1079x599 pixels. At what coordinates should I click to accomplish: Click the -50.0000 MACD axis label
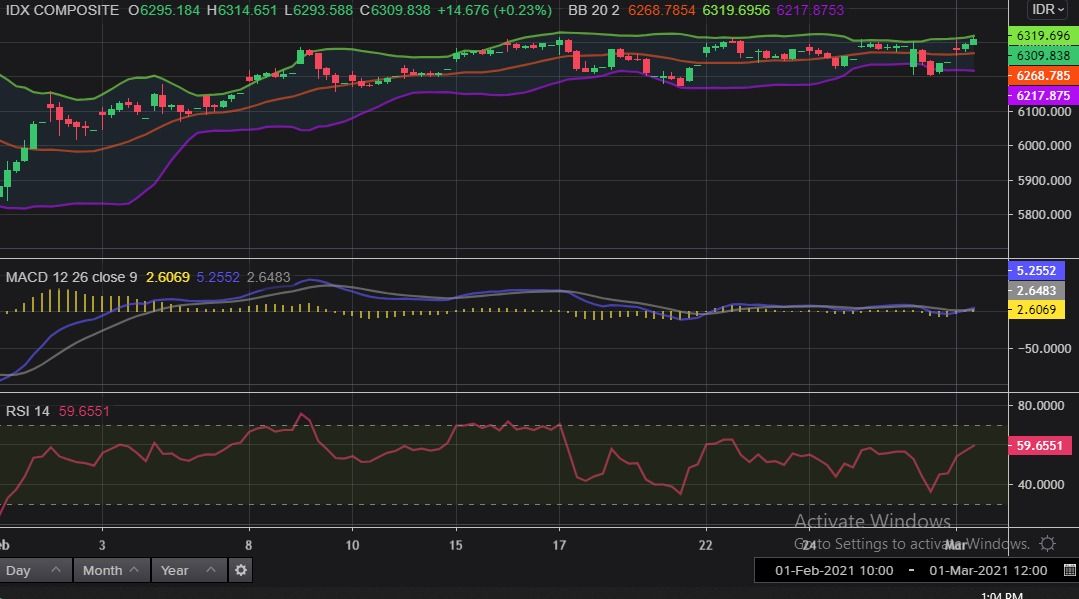(x=1044, y=348)
